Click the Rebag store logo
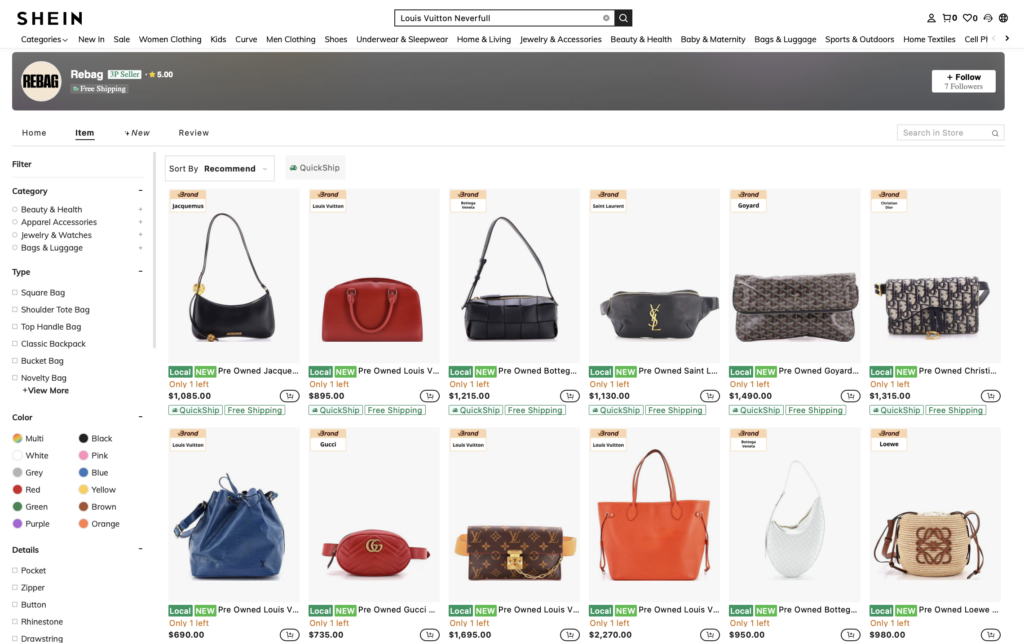Viewport: 1024px width, 643px height. (41, 81)
